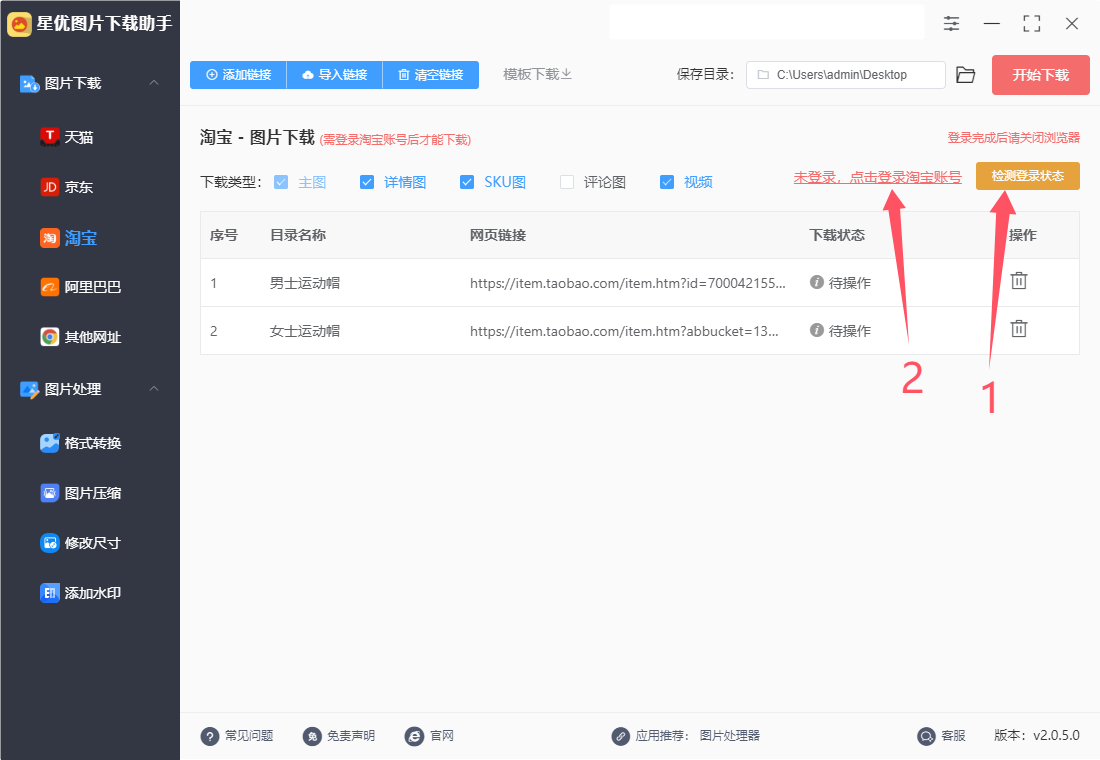Viewport: 1100px width, 760px height.
Task: Enable the 评论图 review image checkbox
Action: (x=567, y=182)
